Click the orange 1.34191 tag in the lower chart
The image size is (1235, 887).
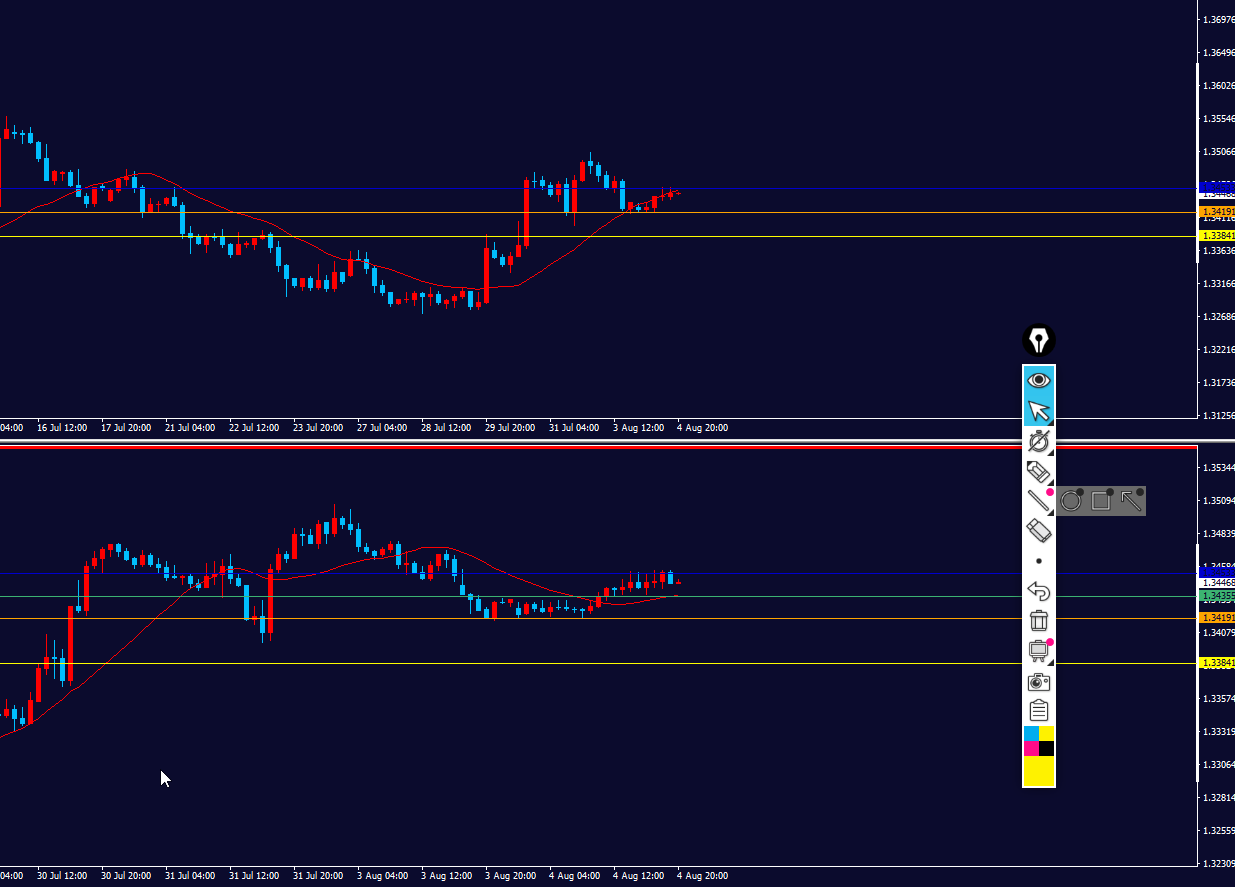(1218, 618)
